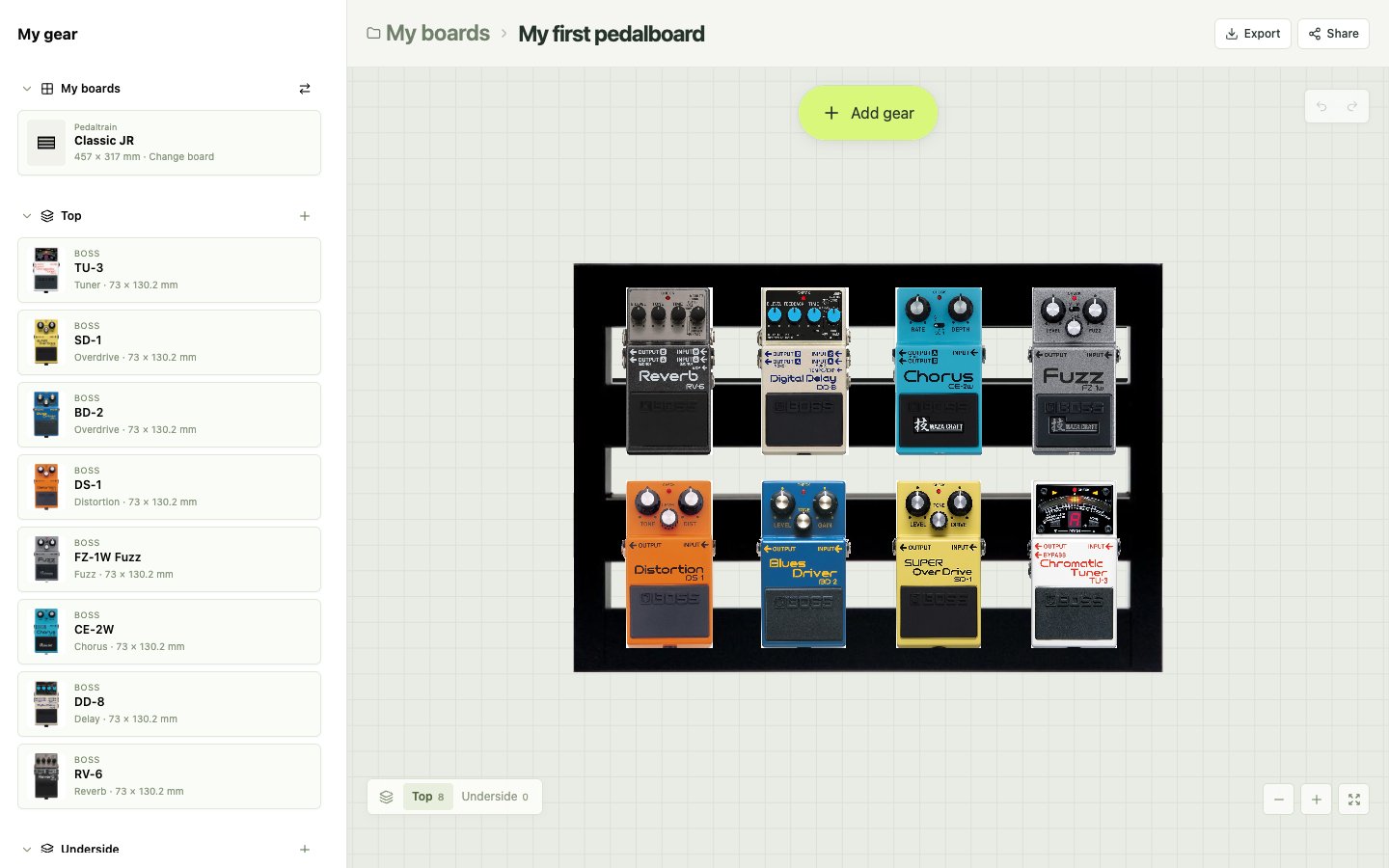Open the My boards breadcrumb link
The height and width of the screenshot is (868, 1389).
pyautogui.click(x=438, y=34)
